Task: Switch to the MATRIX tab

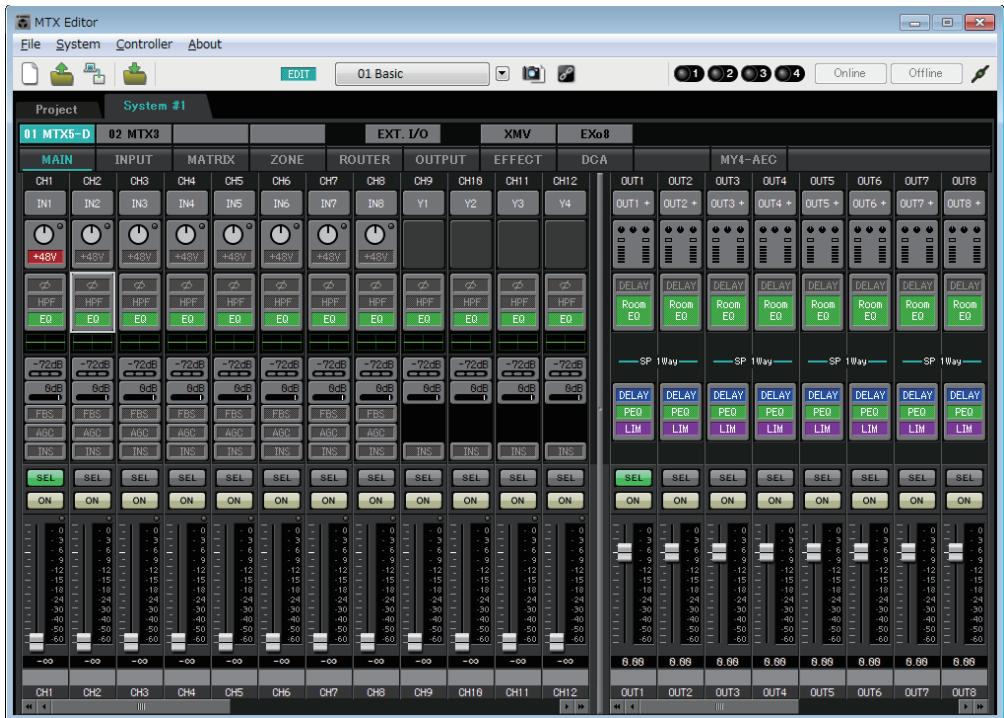Action: coord(211,159)
